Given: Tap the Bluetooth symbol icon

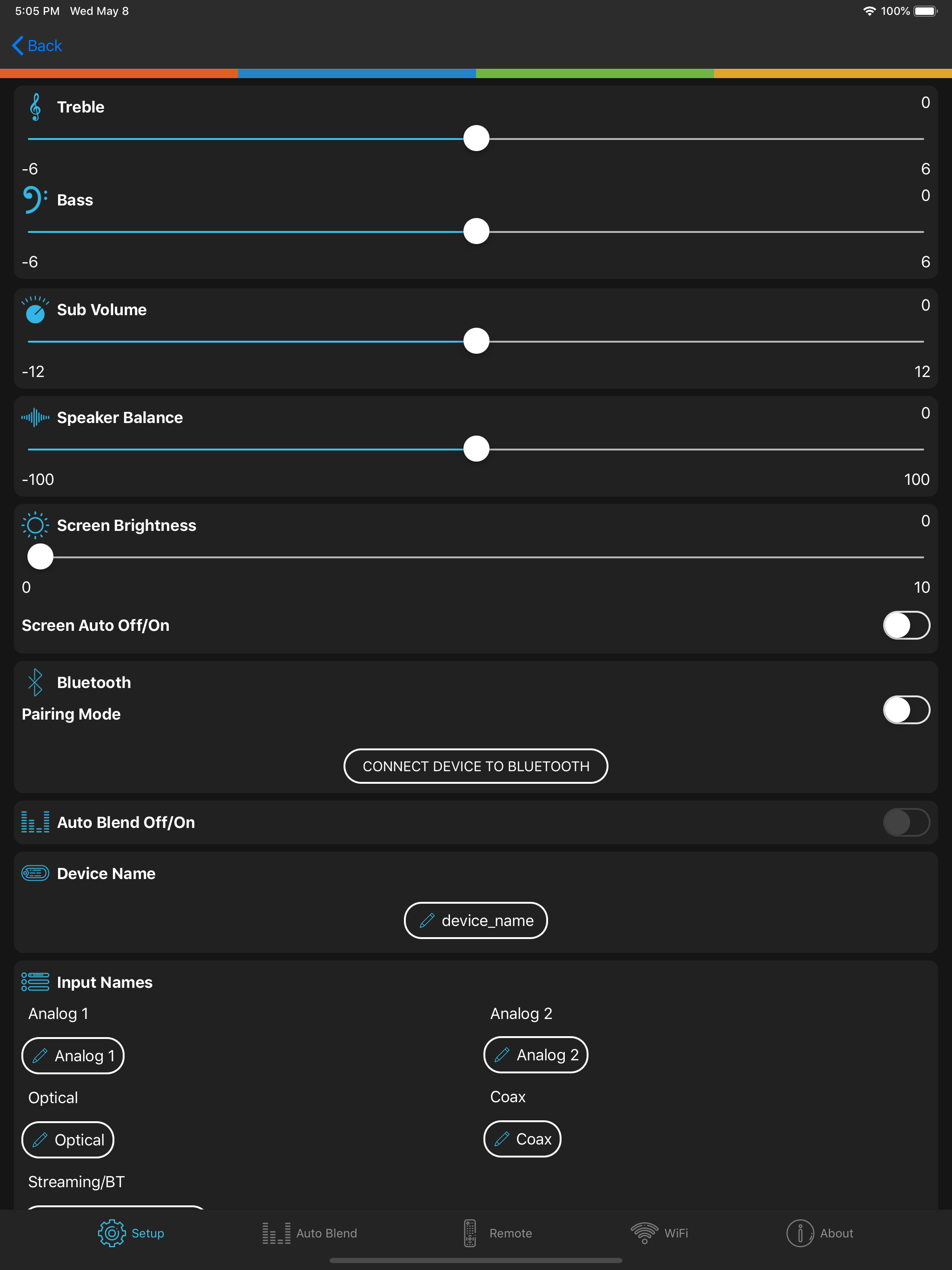Looking at the screenshot, I should [x=35, y=682].
